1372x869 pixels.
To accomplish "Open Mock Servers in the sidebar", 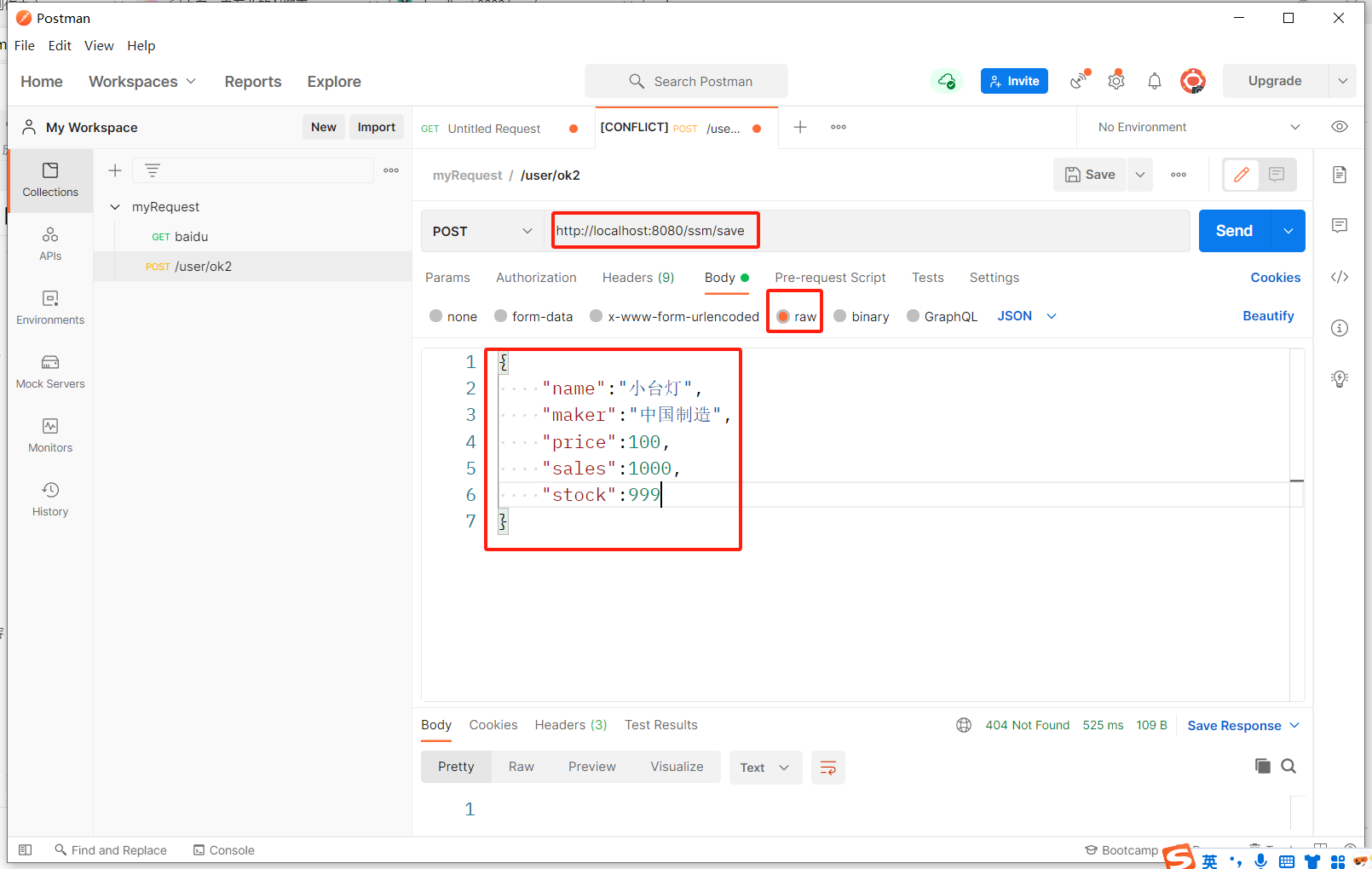I will click(x=50, y=371).
